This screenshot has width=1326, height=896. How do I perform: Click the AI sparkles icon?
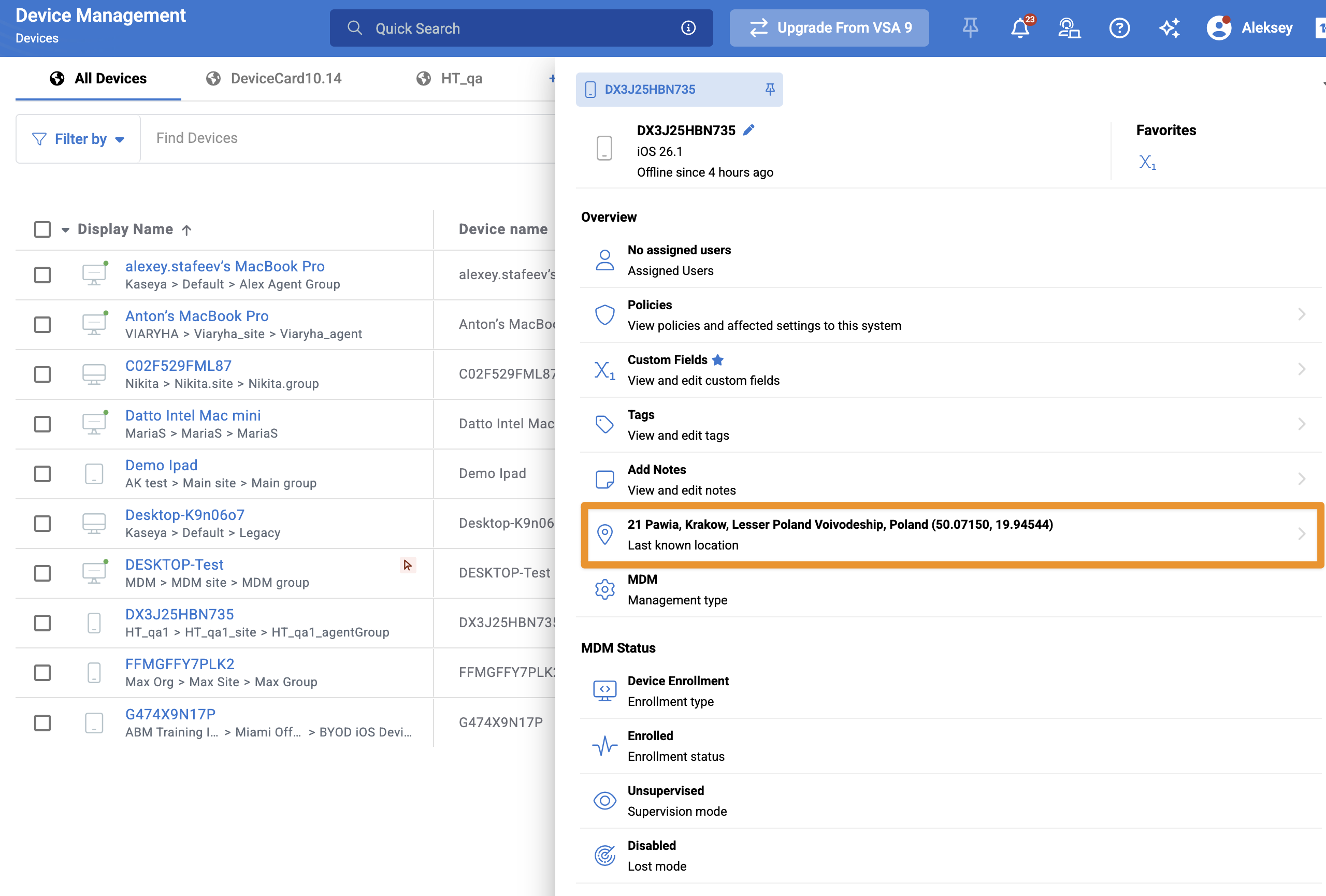(x=1169, y=28)
